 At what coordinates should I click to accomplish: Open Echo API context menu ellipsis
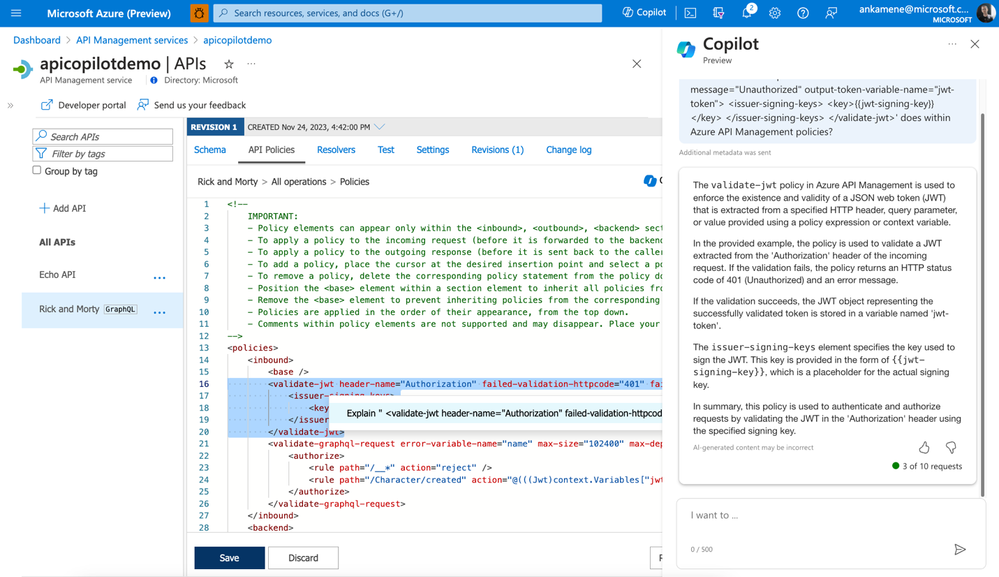point(159,278)
